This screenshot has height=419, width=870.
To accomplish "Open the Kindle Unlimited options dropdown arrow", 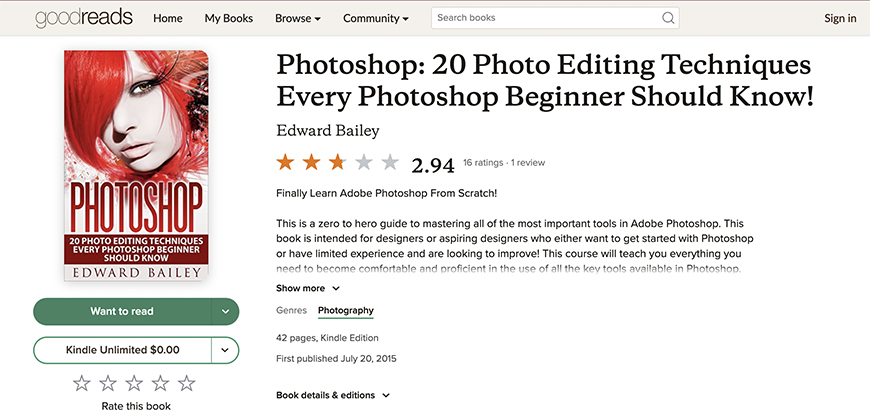I will click(x=225, y=350).
